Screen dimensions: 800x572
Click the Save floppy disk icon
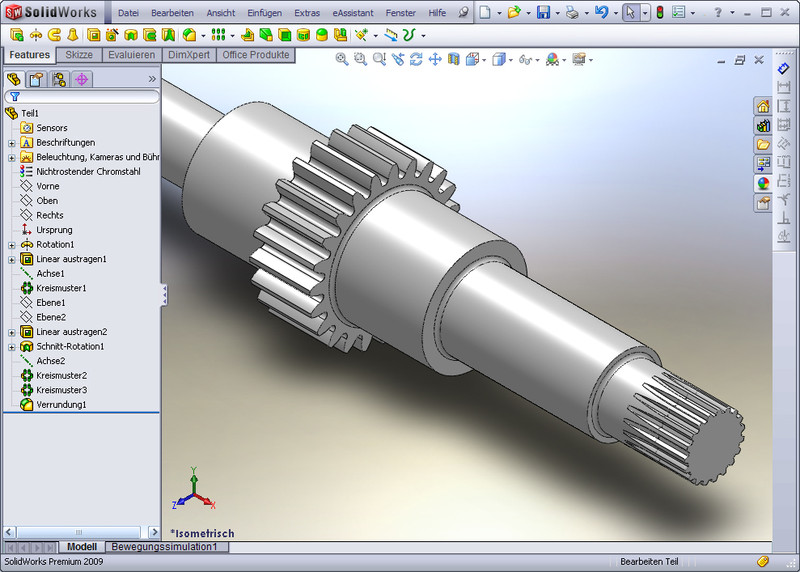[x=543, y=13]
